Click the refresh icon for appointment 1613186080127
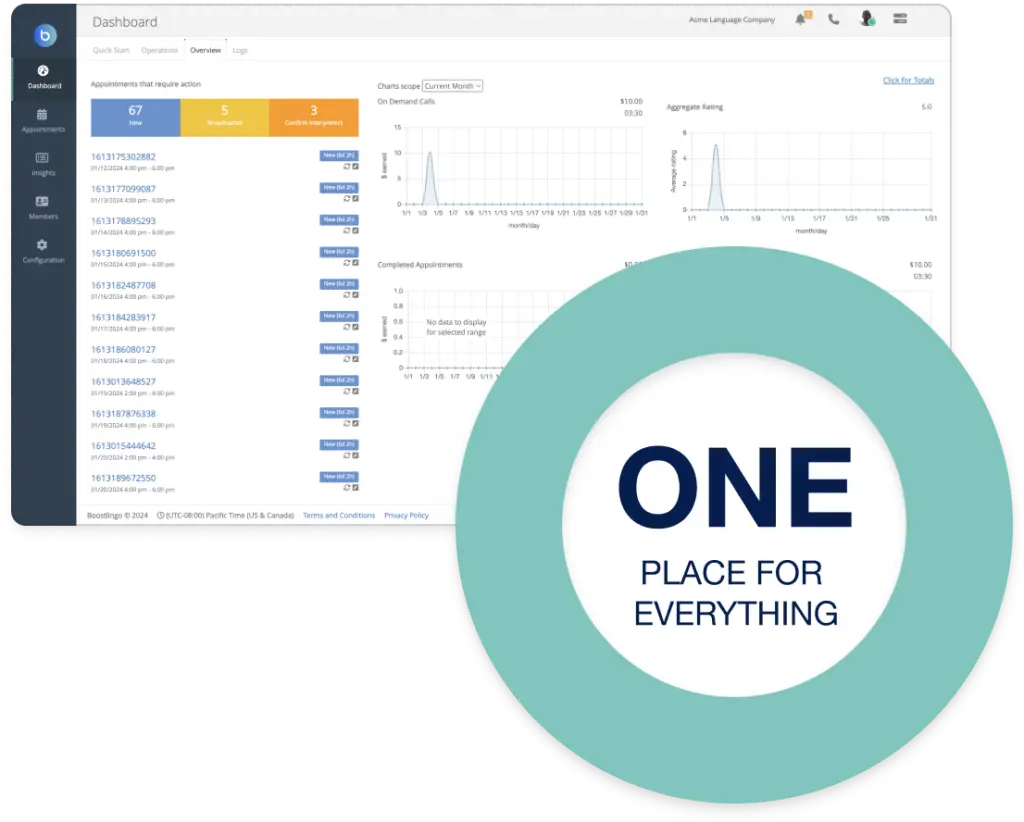1024x822 pixels. [x=347, y=359]
